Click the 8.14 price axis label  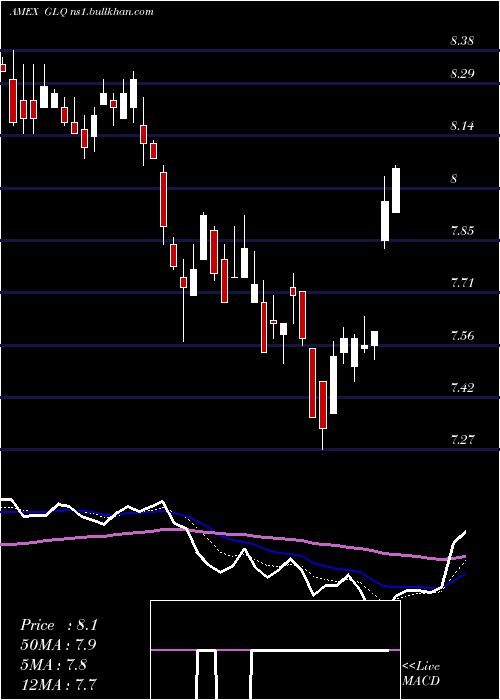pyautogui.click(x=462, y=126)
